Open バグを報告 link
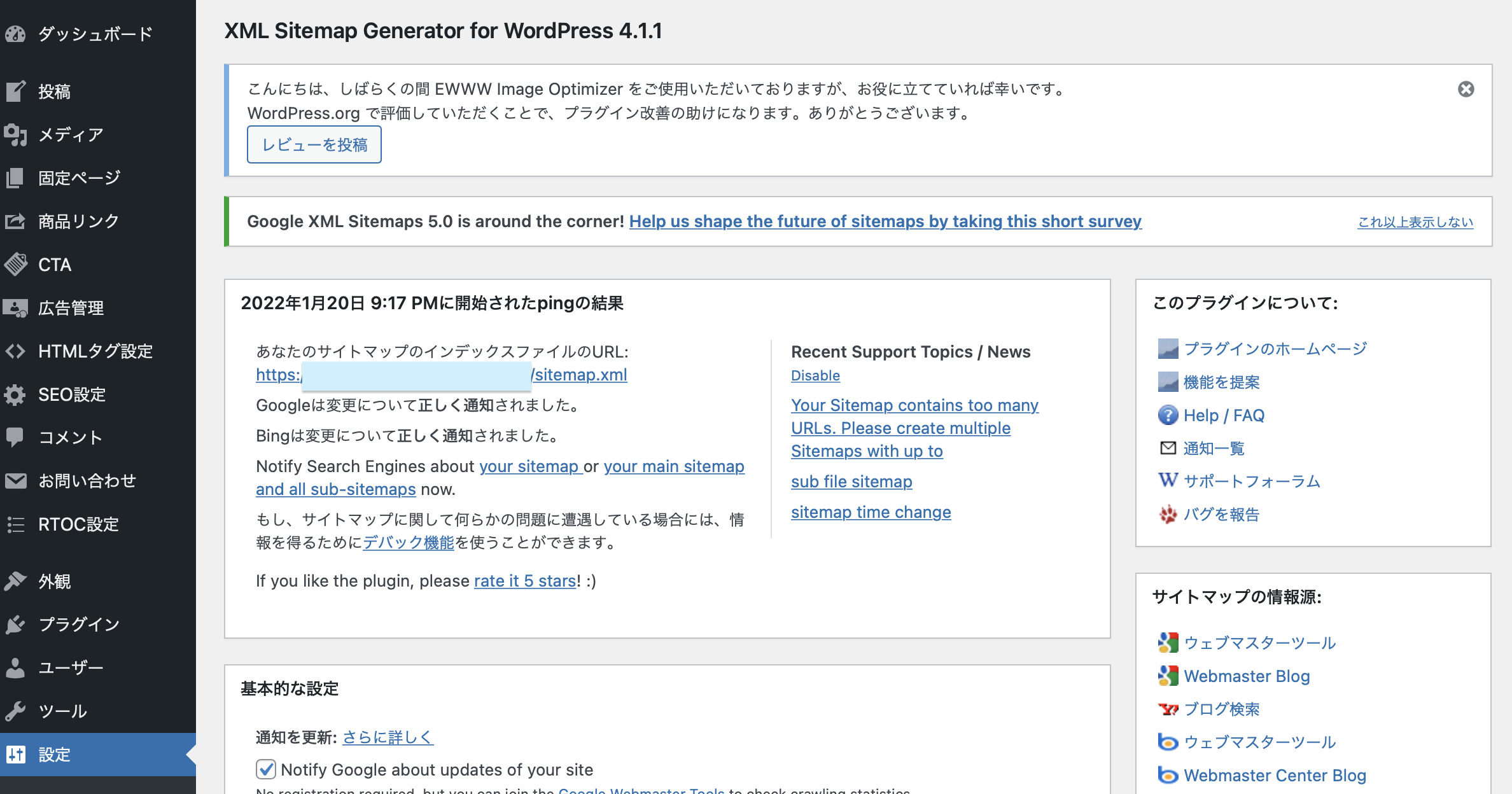The height and width of the screenshot is (794, 1512). 1221,514
